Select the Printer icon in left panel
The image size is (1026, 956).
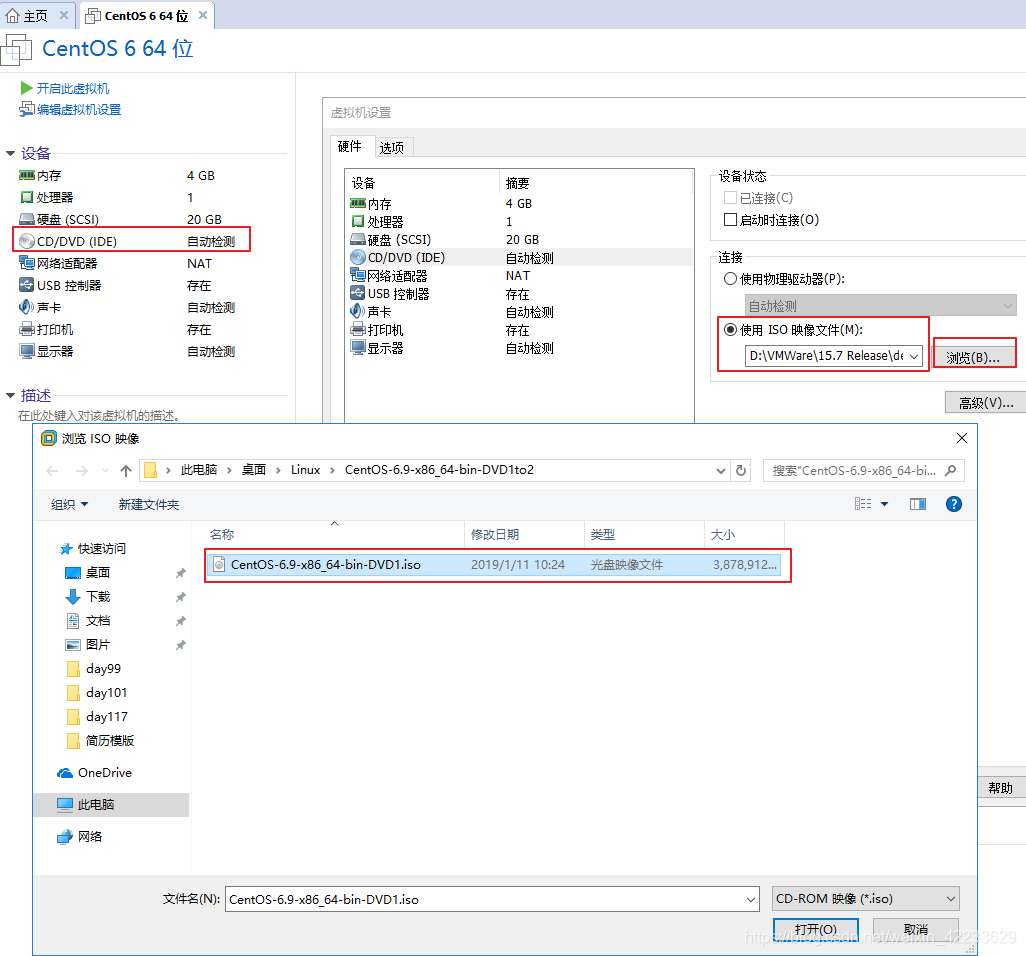pyautogui.click(x=27, y=329)
